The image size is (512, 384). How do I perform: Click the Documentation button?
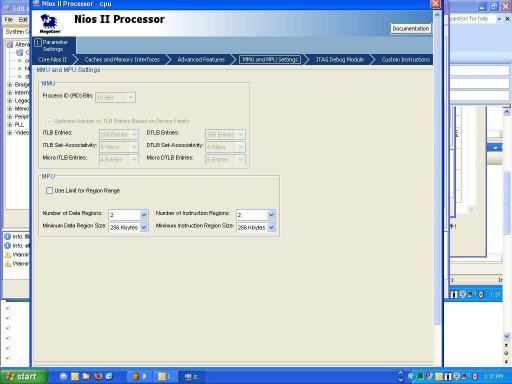pyautogui.click(x=411, y=29)
